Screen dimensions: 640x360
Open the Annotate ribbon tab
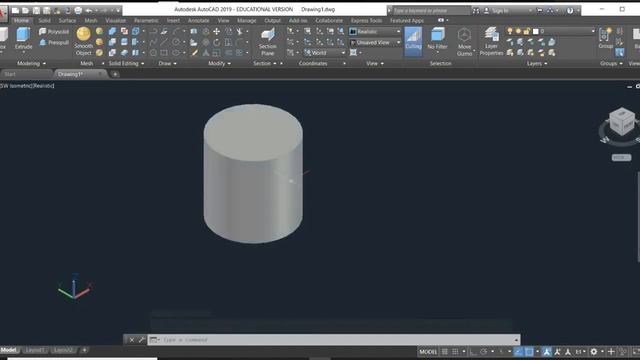tap(198, 20)
